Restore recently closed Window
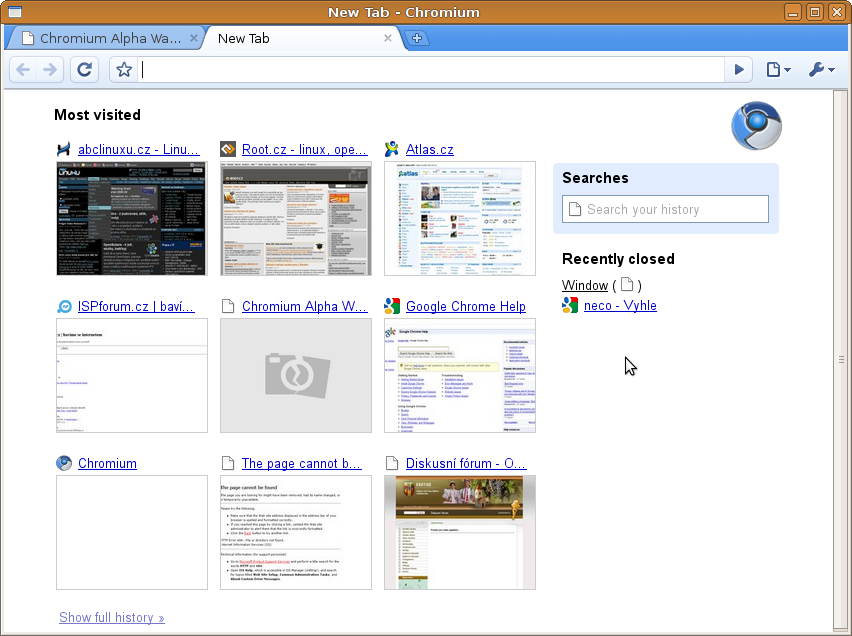The width and height of the screenshot is (852, 636). pyautogui.click(x=585, y=285)
